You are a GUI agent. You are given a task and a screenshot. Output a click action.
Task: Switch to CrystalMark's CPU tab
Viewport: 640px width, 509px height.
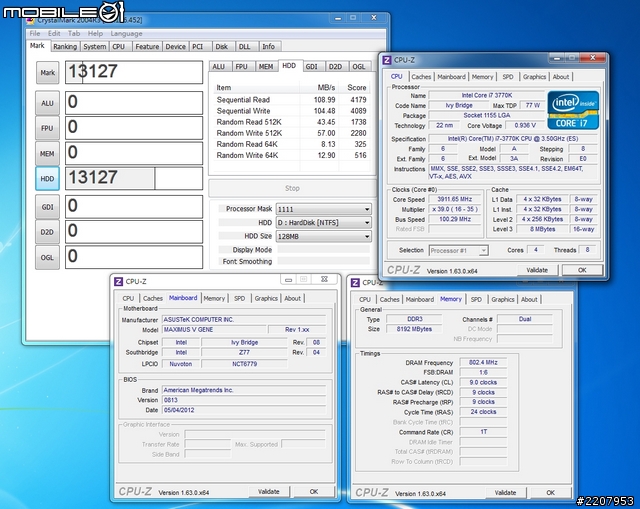pos(119,47)
